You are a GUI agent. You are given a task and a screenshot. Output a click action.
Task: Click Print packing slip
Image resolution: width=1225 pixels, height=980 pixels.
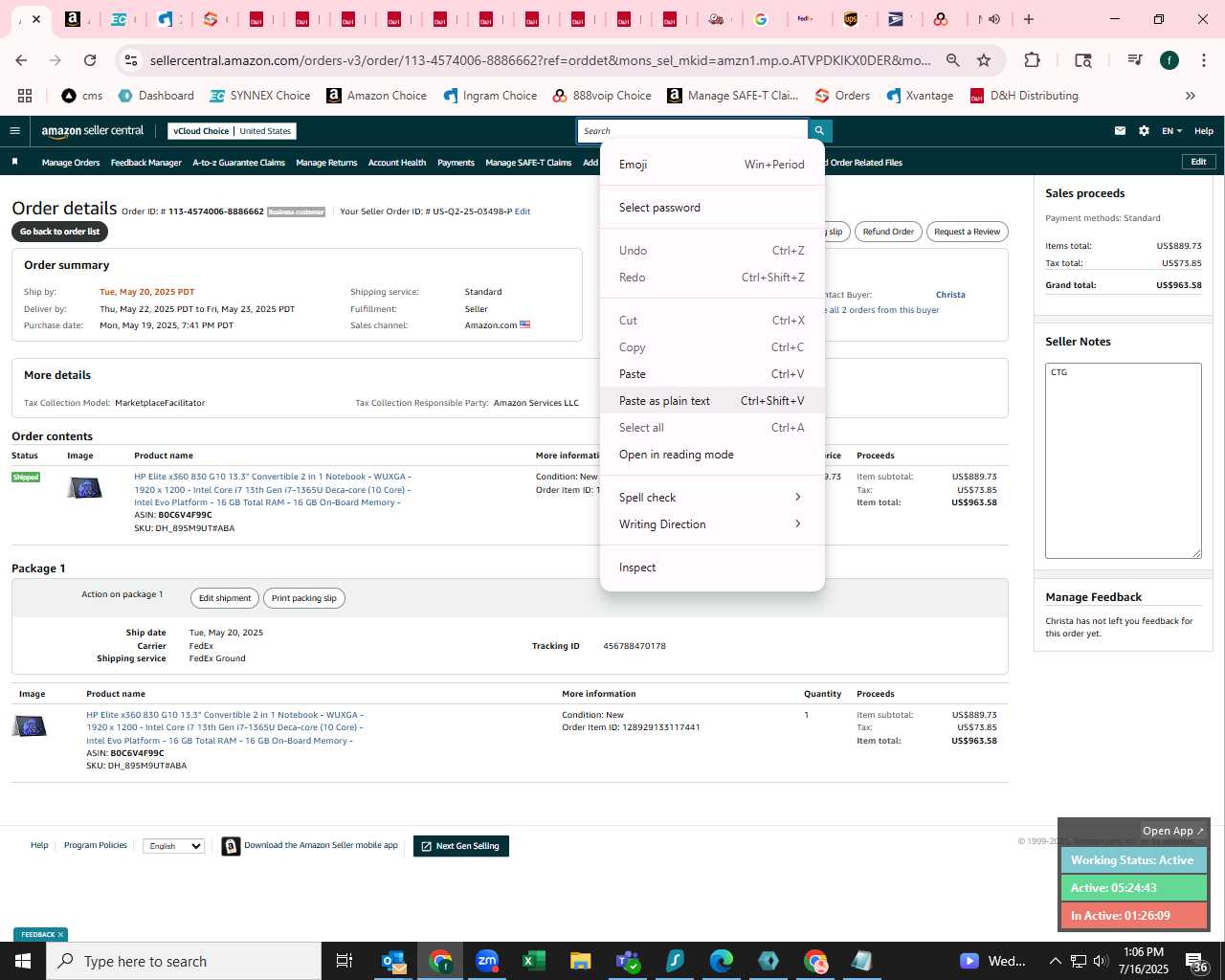click(x=303, y=598)
